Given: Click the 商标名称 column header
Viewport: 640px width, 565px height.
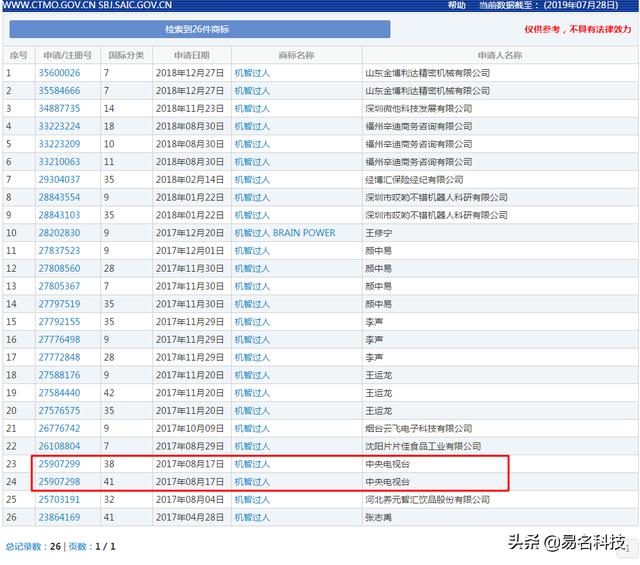Looking at the screenshot, I should 295,55.
